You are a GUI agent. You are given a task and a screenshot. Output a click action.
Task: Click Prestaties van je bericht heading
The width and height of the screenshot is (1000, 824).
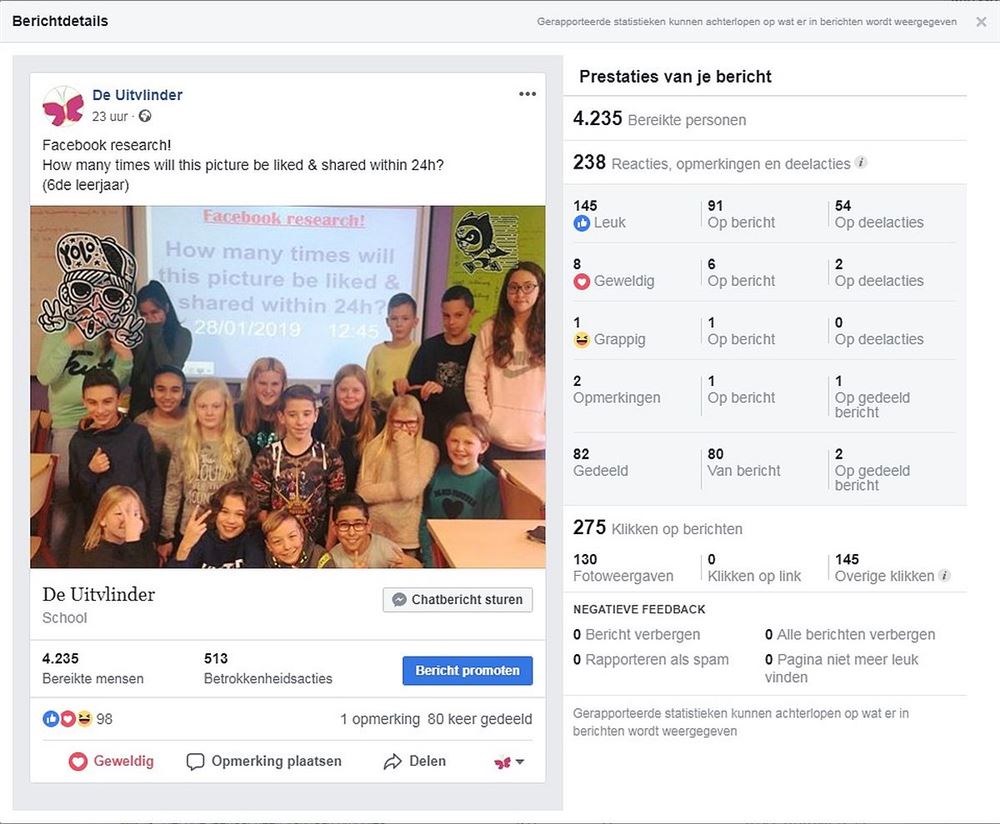point(675,77)
